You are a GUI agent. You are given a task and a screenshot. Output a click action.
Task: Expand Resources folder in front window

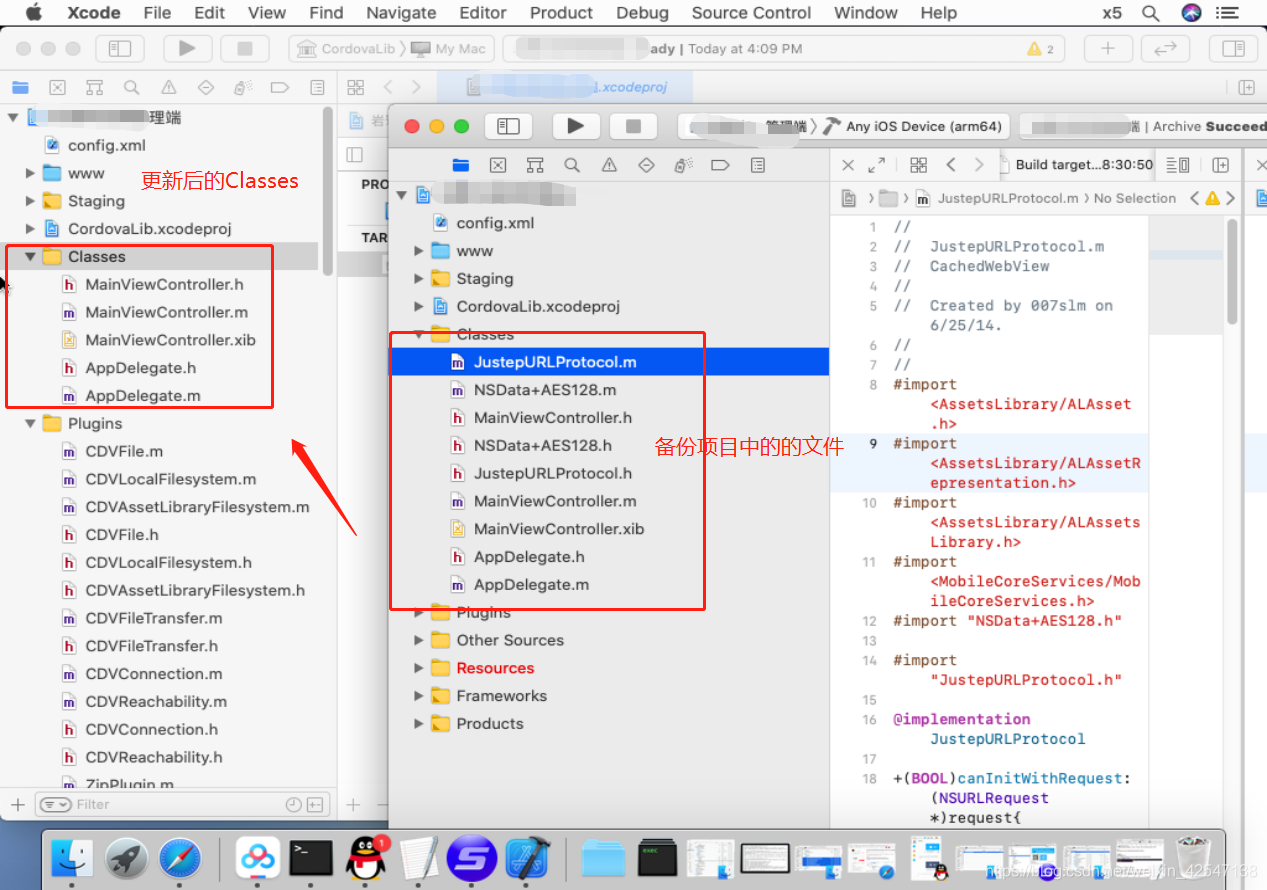coord(419,668)
